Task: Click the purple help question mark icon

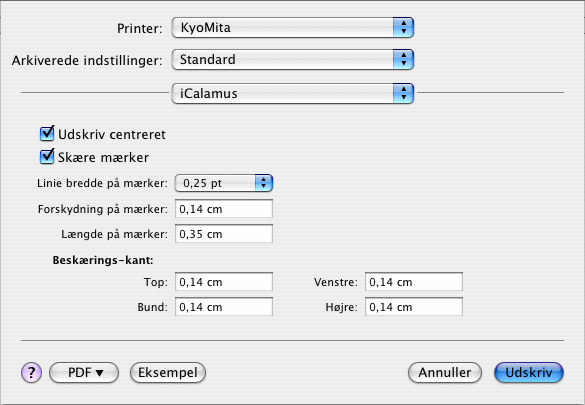Action: point(31,373)
